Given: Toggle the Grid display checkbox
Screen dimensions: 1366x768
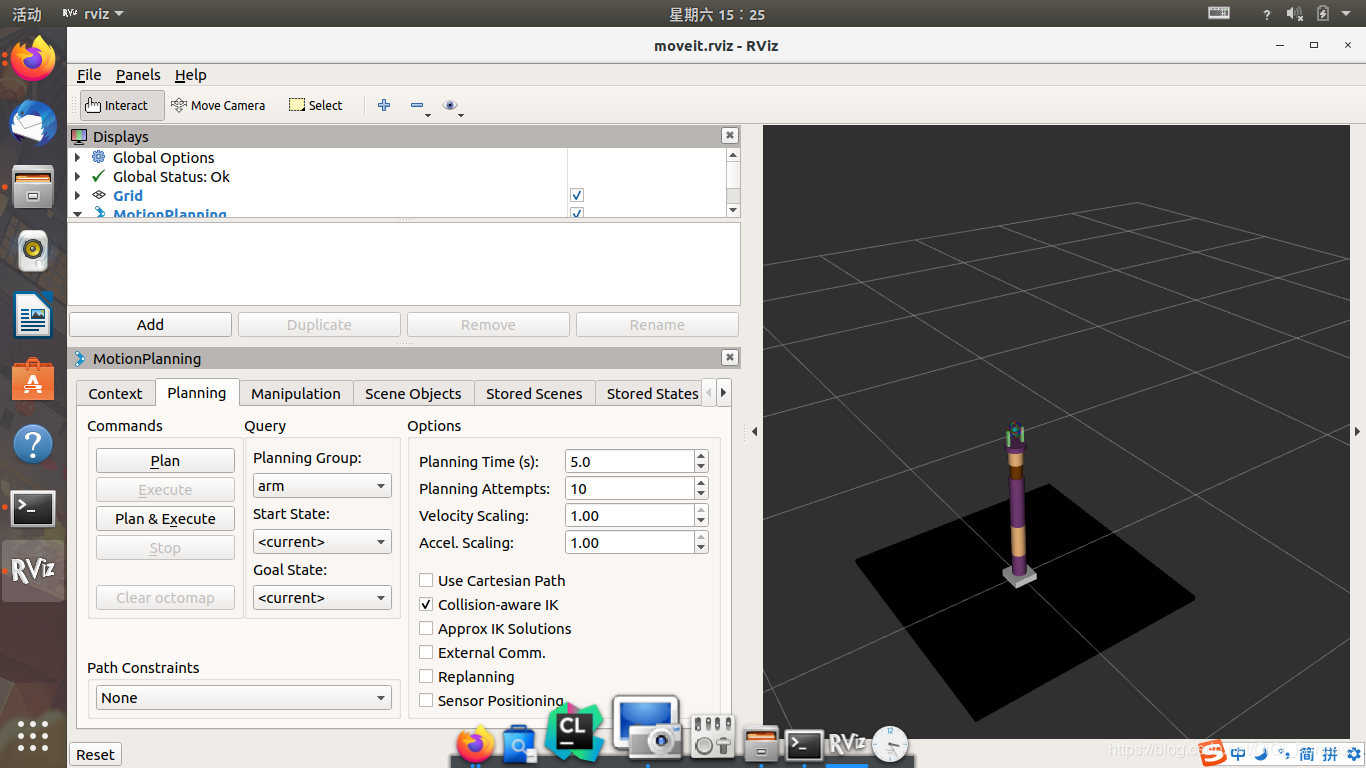Looking at the screenshot, I should point(577,195).
